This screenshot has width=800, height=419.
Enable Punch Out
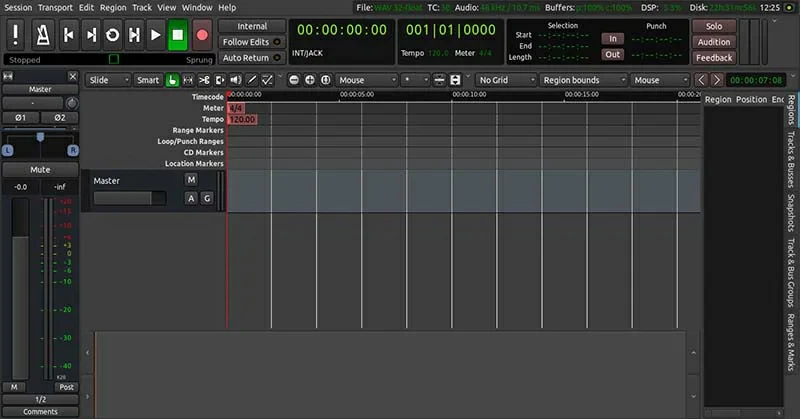point(613,55)
